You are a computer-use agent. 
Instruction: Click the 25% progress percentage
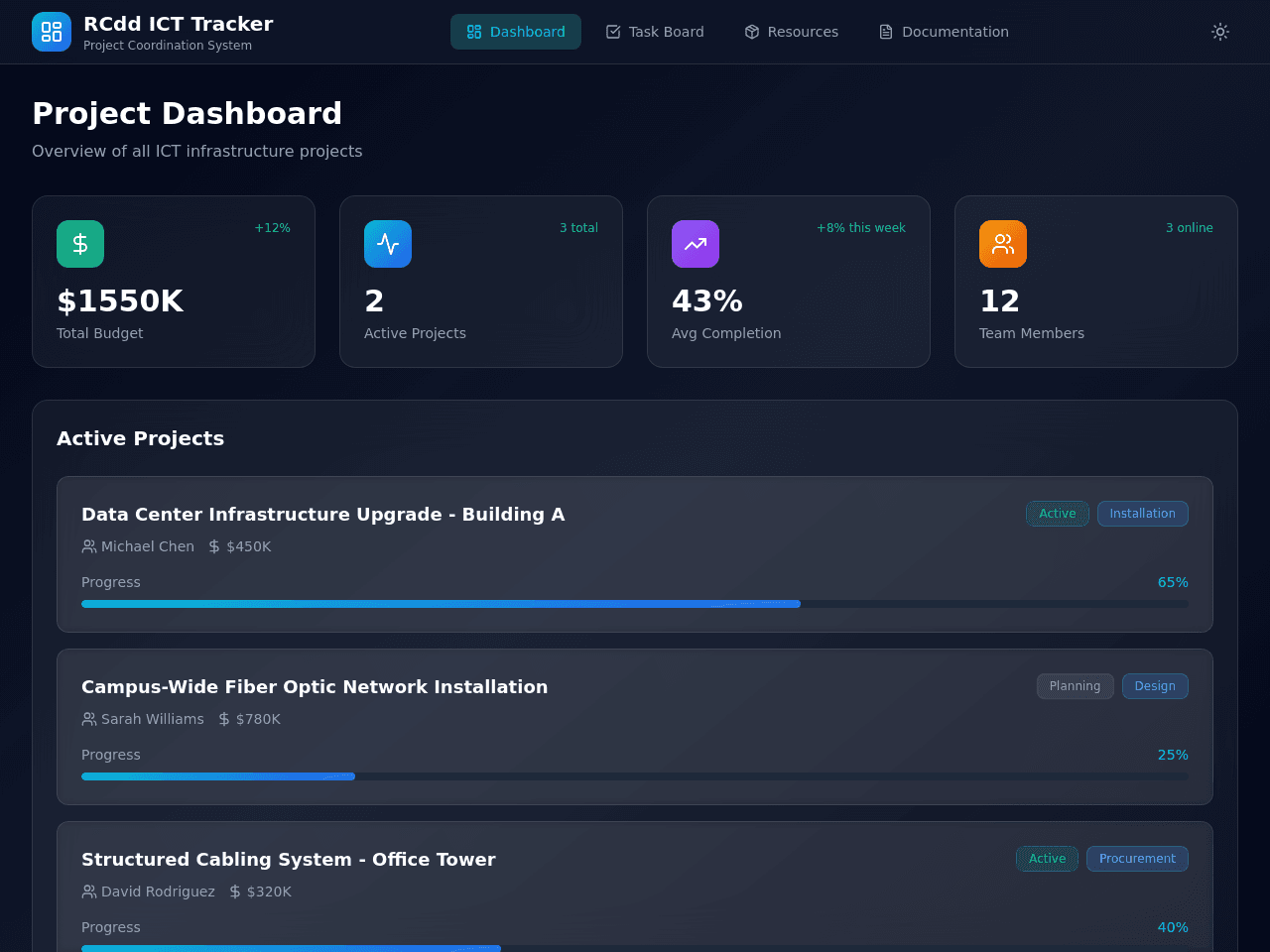pyautogui.click(x=1173, y=755)
